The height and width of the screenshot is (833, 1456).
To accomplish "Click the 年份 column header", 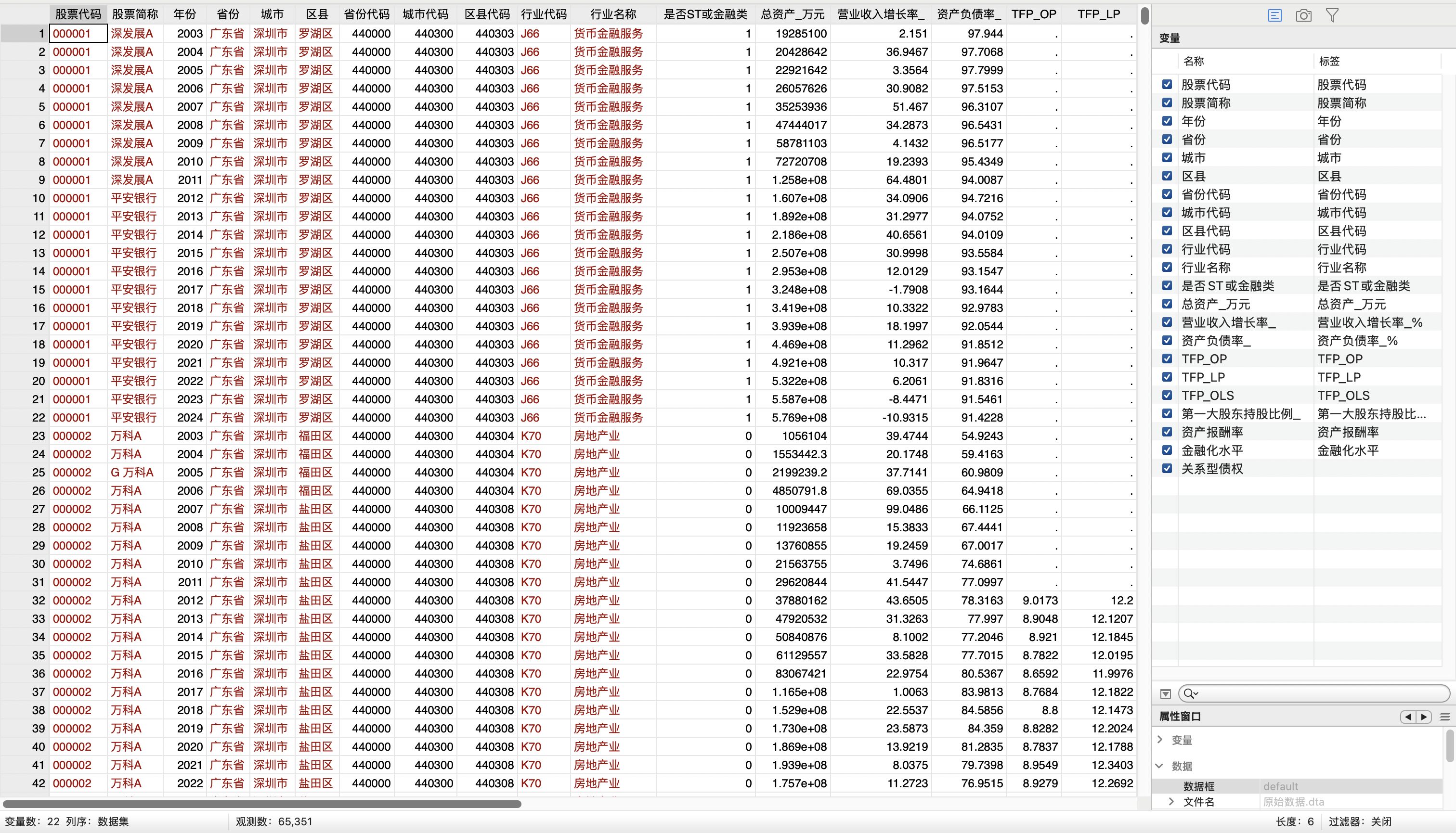I will (x=184, y=14).
